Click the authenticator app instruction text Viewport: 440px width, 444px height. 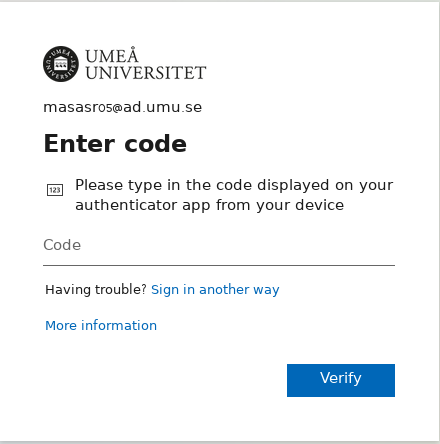(234, 195)
